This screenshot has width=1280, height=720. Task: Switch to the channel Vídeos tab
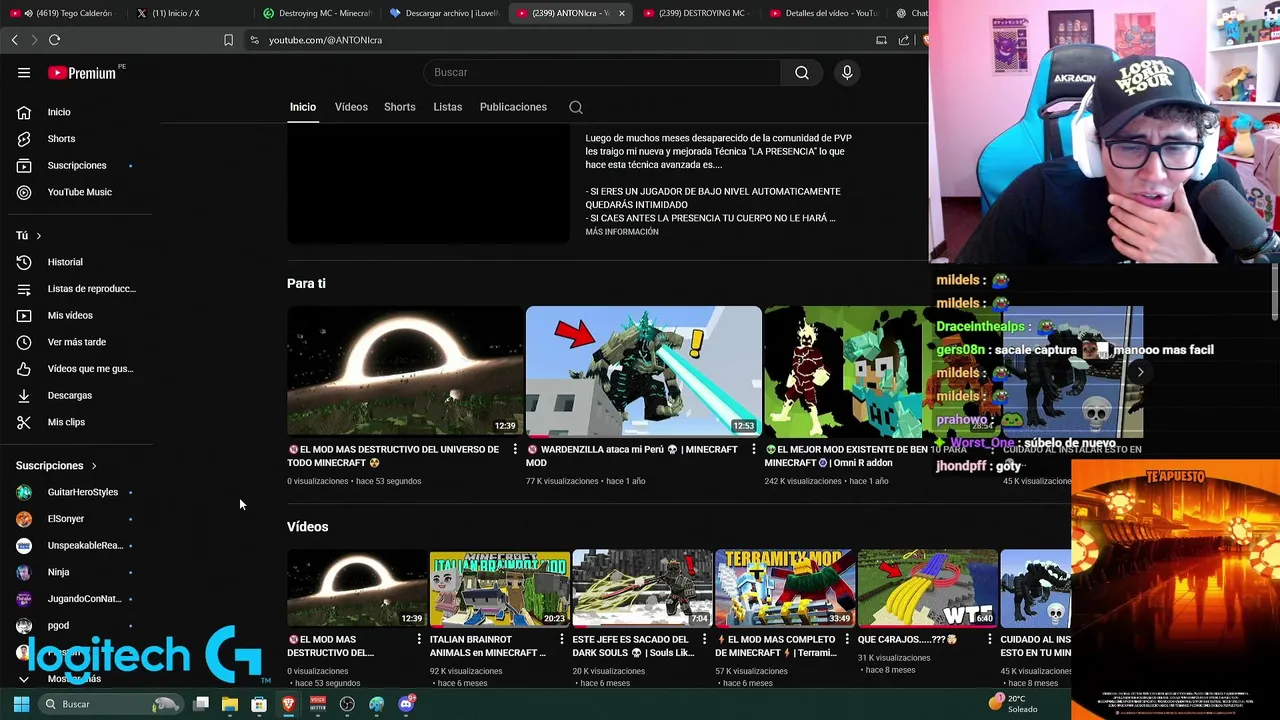coord(351,107)
